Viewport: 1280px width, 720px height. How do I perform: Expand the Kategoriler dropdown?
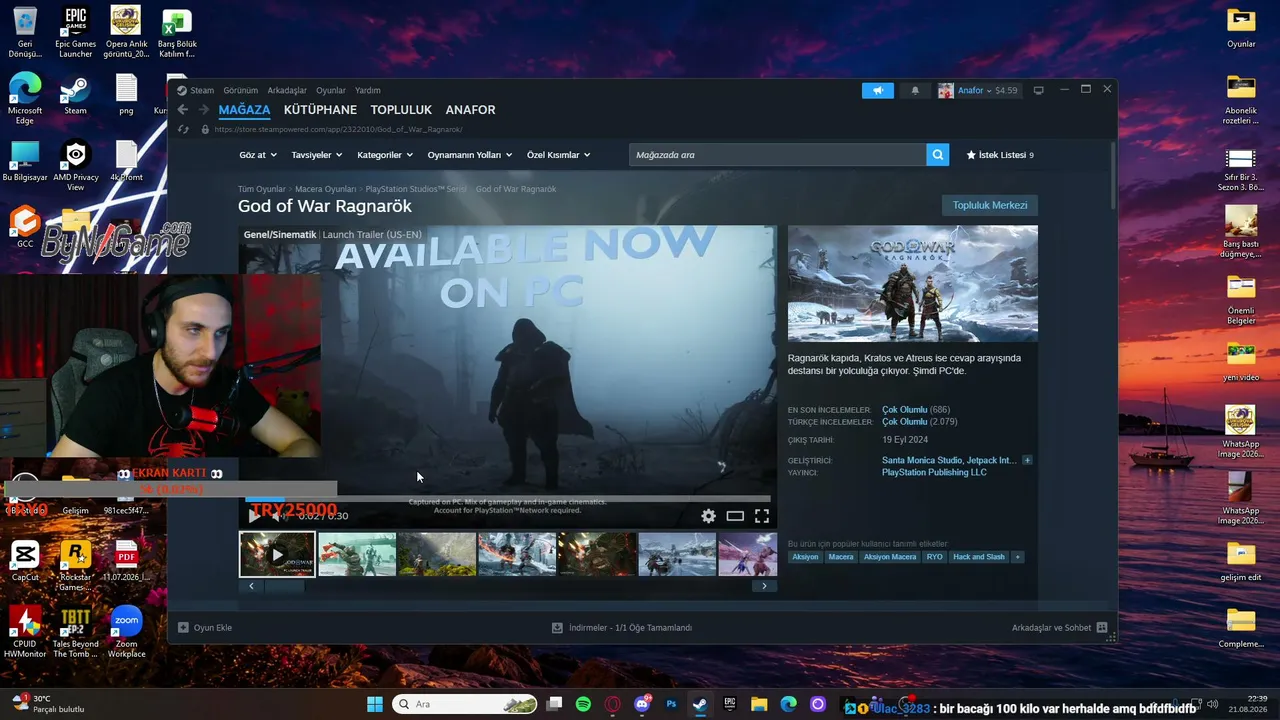tap(385, 155)
